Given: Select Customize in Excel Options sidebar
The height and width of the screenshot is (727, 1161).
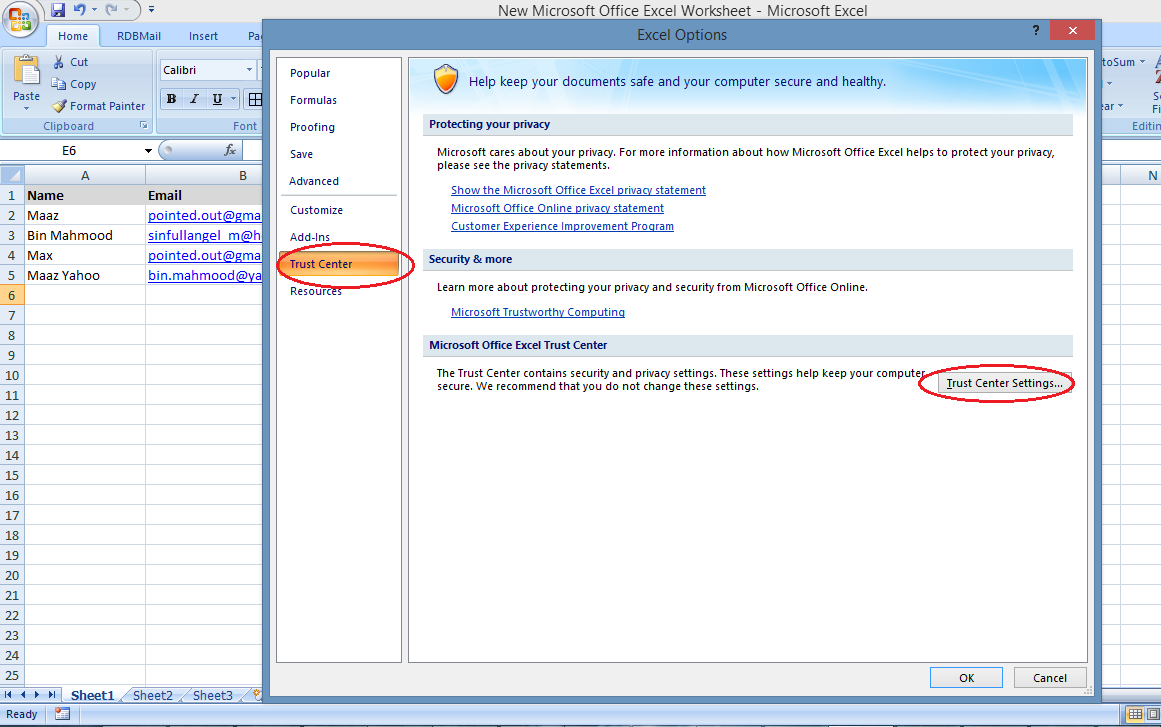Looking at the screenshot, I should [339, 210].
